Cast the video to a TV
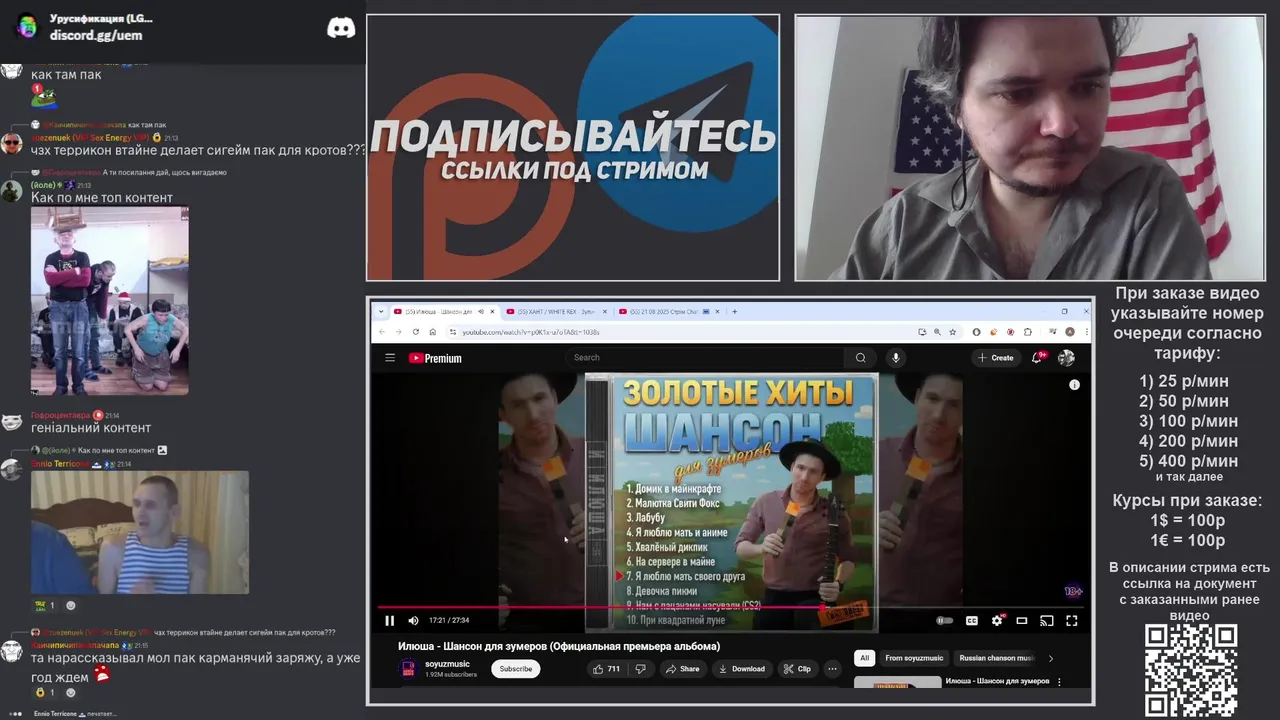1280x720 pixels. [1047, 621]
